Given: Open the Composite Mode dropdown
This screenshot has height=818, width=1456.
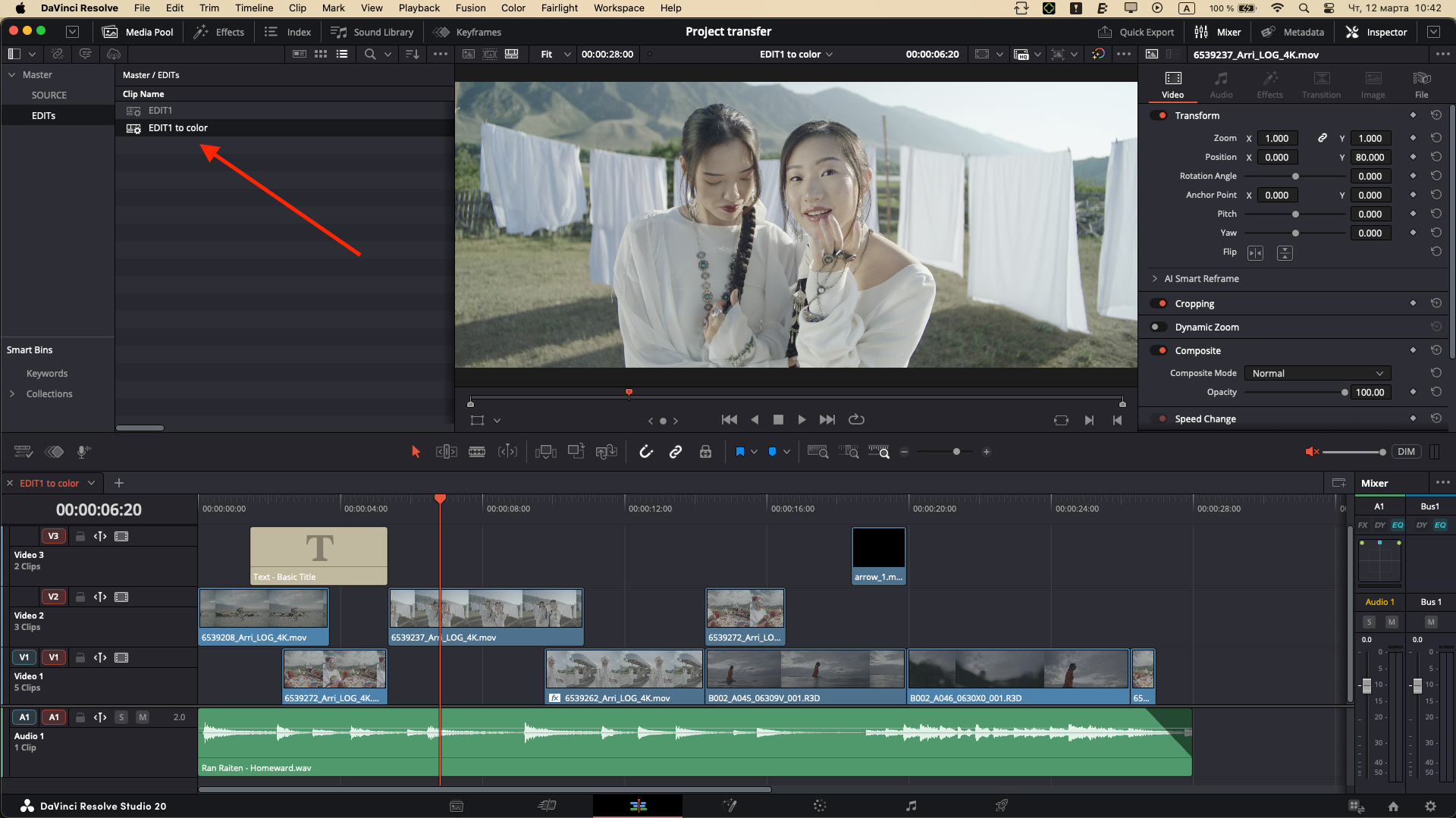Looking at the screenshot, I should tap(1316, 372).
